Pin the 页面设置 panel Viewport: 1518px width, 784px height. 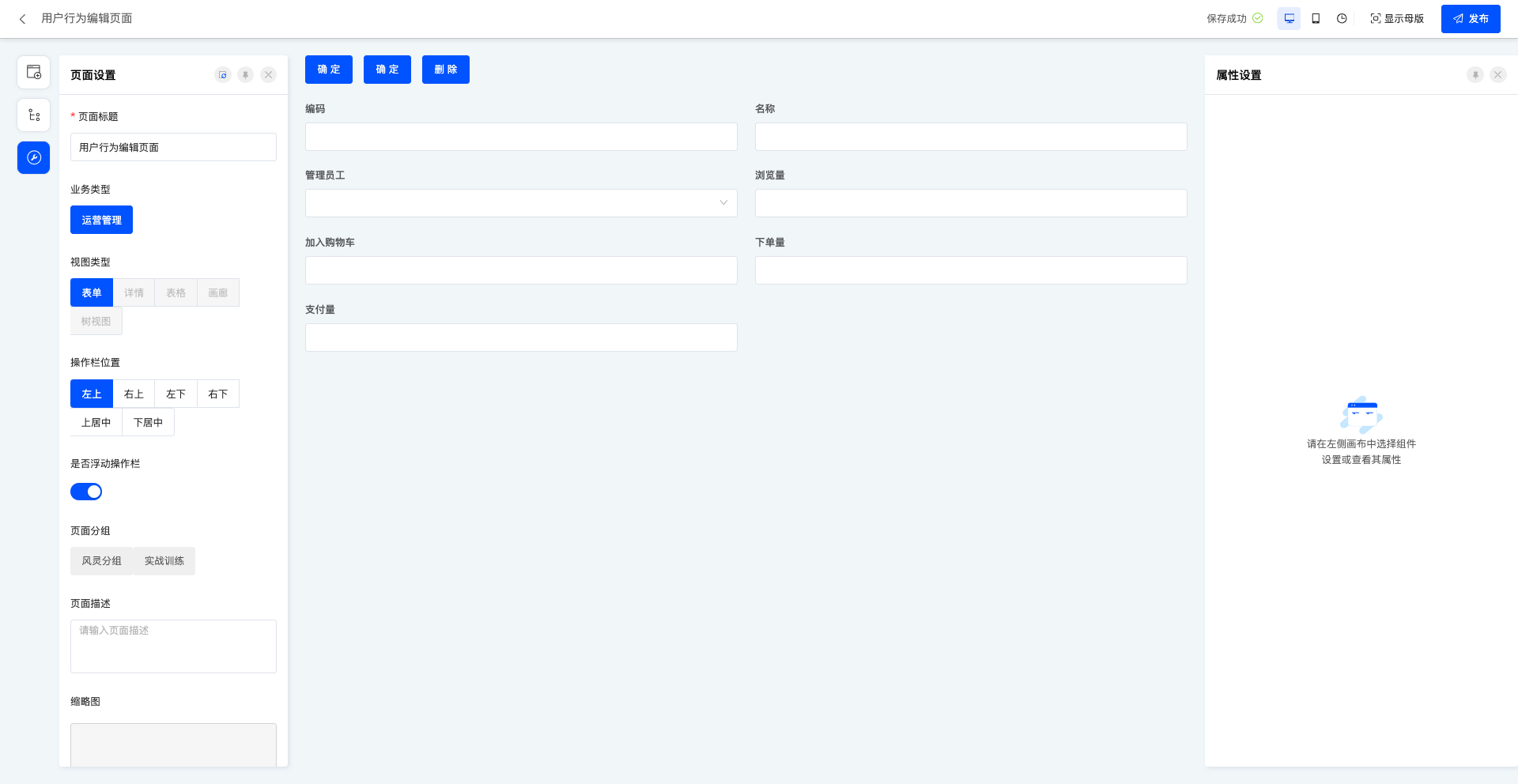[246, 75]
